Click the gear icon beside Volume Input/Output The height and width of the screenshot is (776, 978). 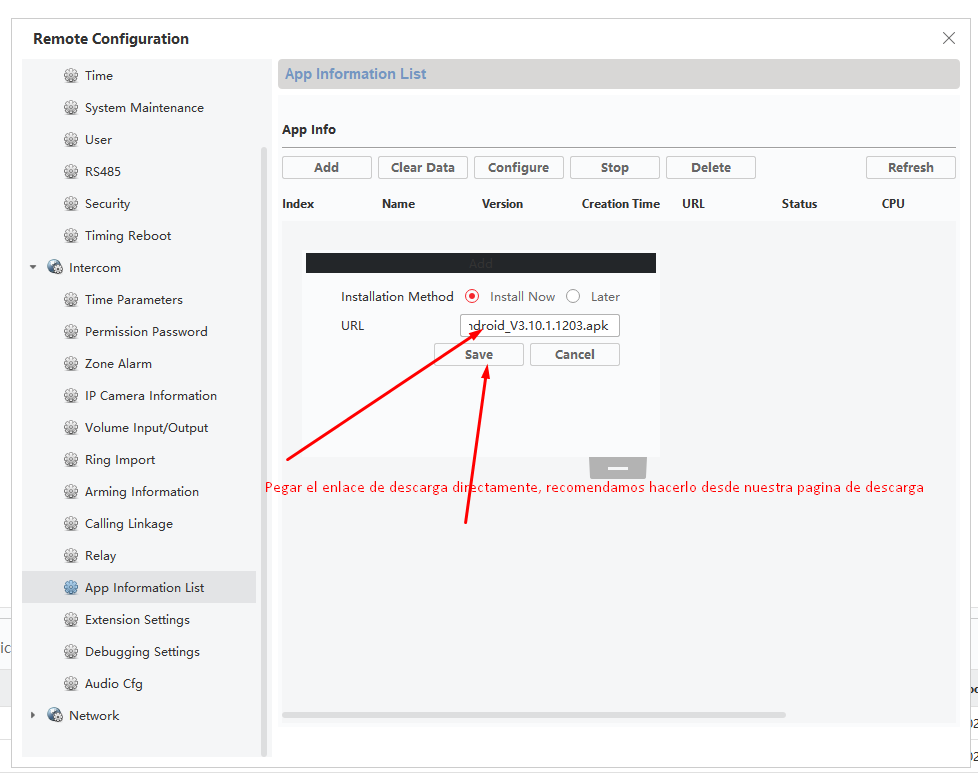71,428
